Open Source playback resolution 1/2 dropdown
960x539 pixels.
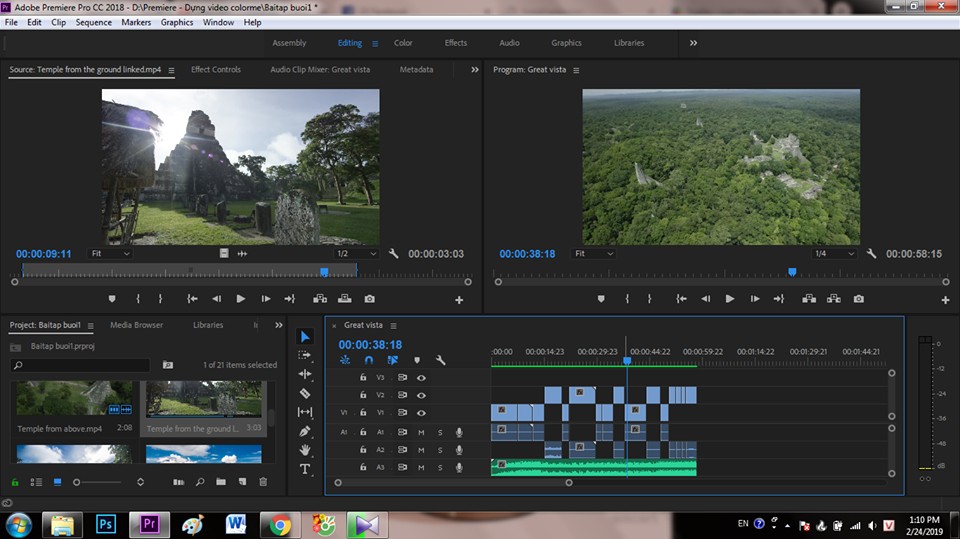[357, 254]
